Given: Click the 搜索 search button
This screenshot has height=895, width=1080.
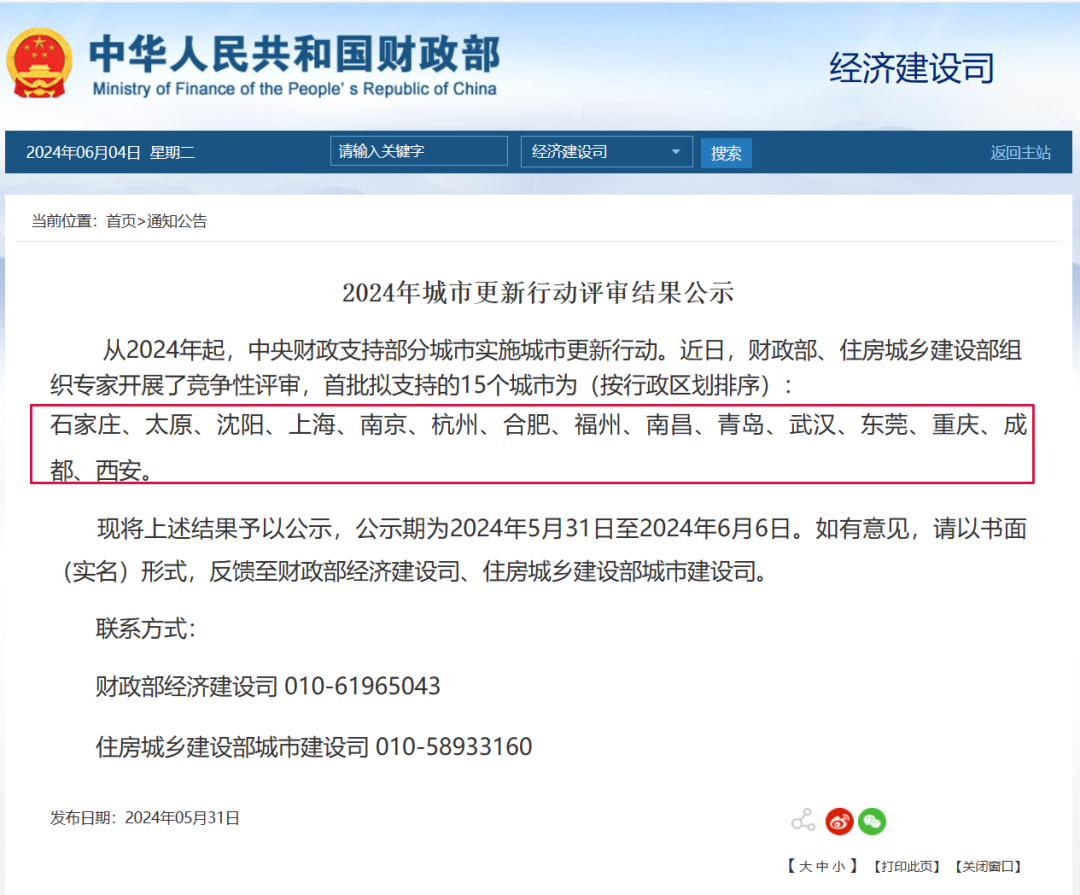Looking at the screenshot, I should [725, 152].
